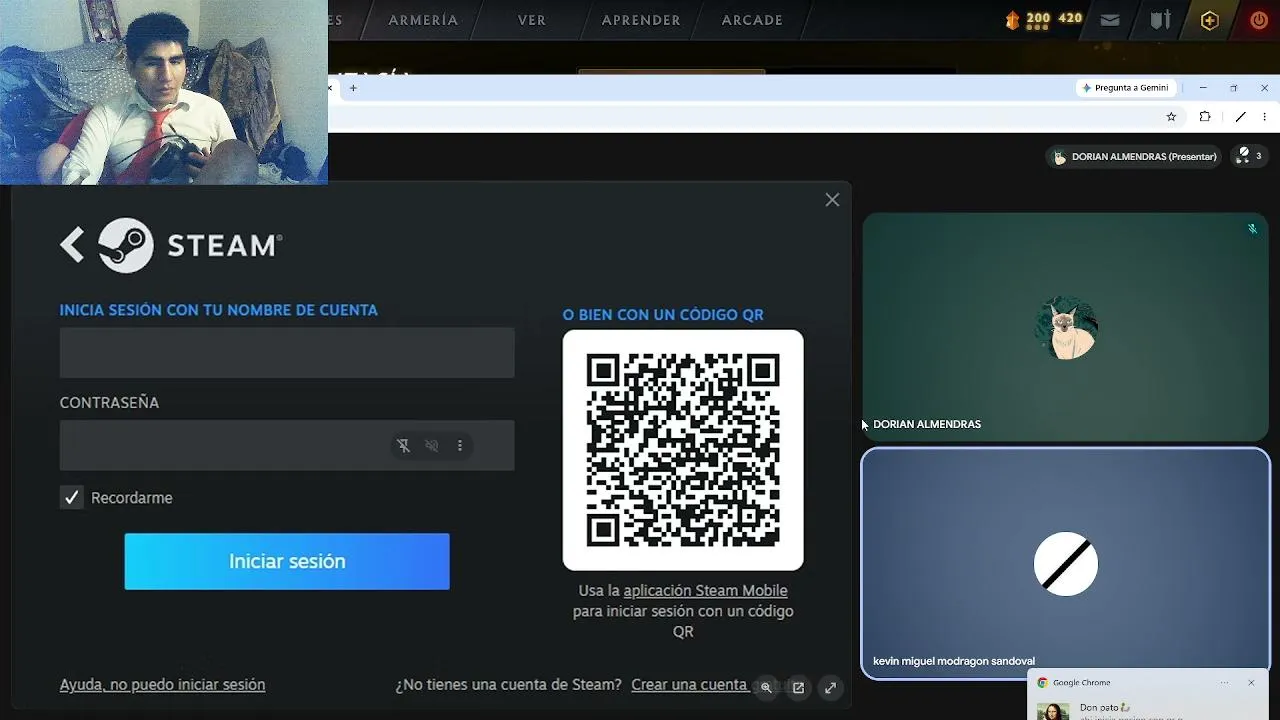Follow the 'aplicación Steam Mobile' link
This screenshot has height=720, width=1280.
pos(705,591)
